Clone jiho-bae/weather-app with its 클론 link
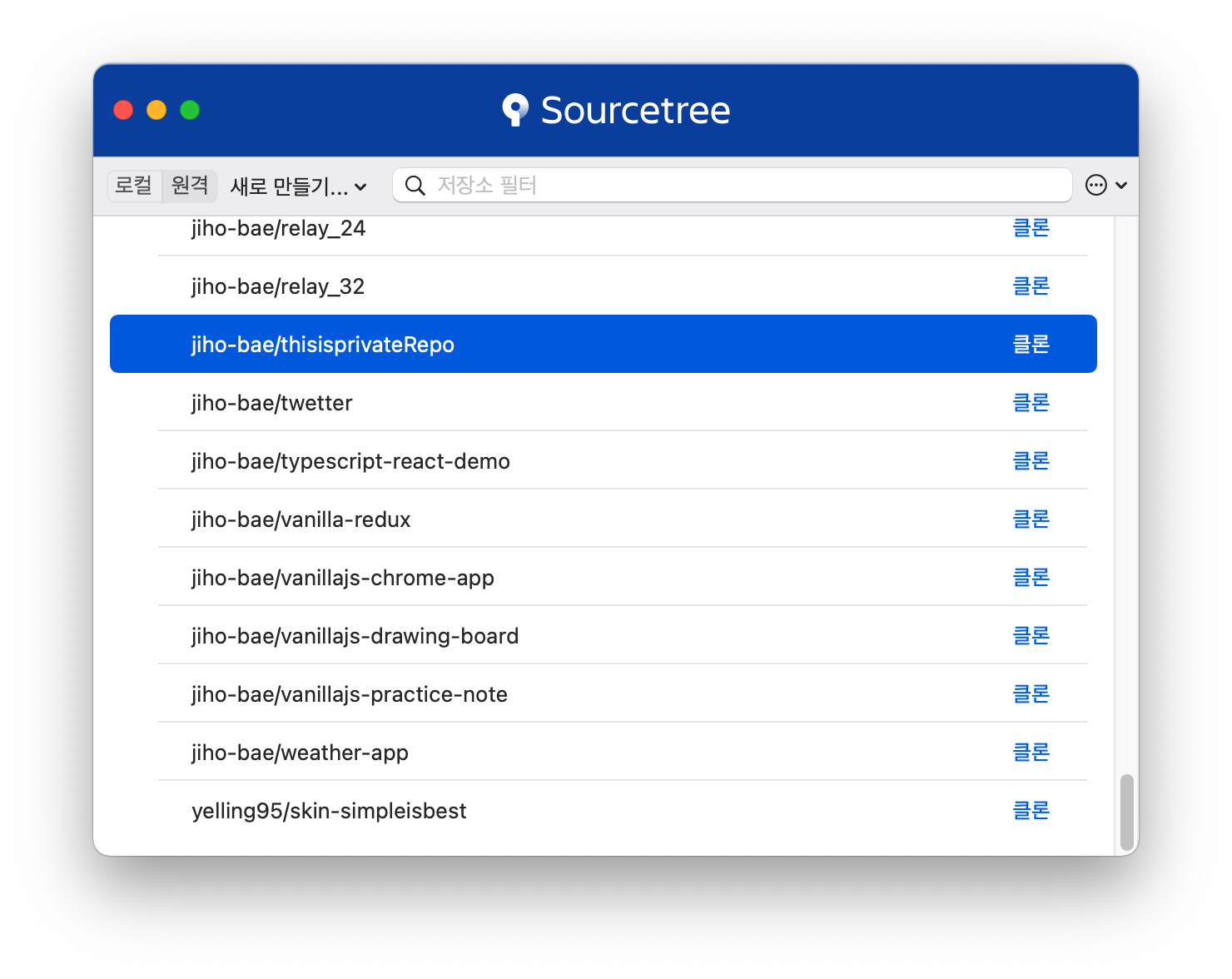Screen dimensions: 1232x979 pos(1031,752)
